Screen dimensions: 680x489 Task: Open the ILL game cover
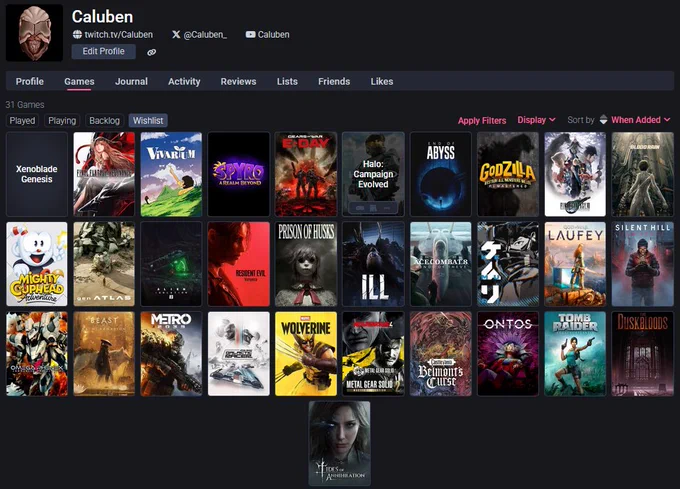pyautogui.click(x=373, y=264)
